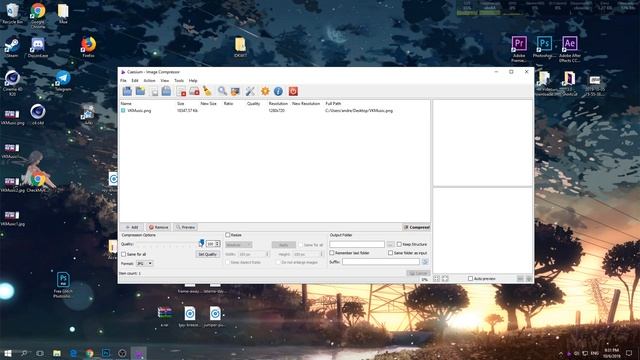Toggle Auto preview checkbox

coord(470,278)
